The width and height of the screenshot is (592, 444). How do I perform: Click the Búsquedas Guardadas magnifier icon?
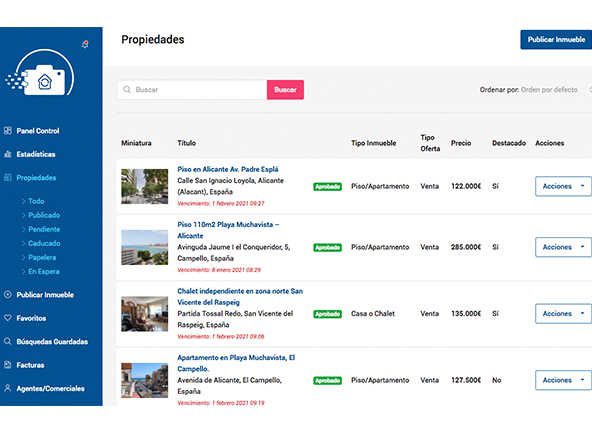tap(8, 341)
